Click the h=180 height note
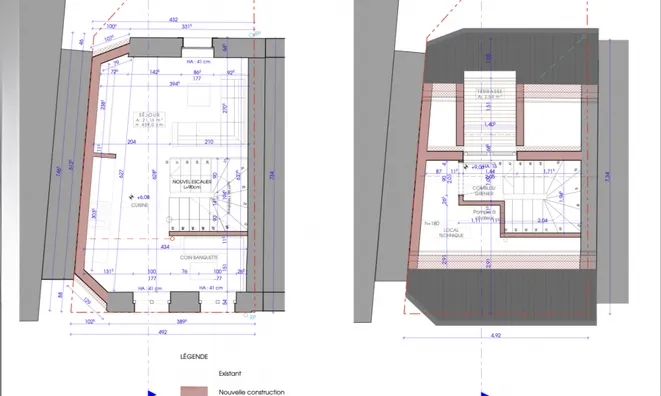 [432, 224]
